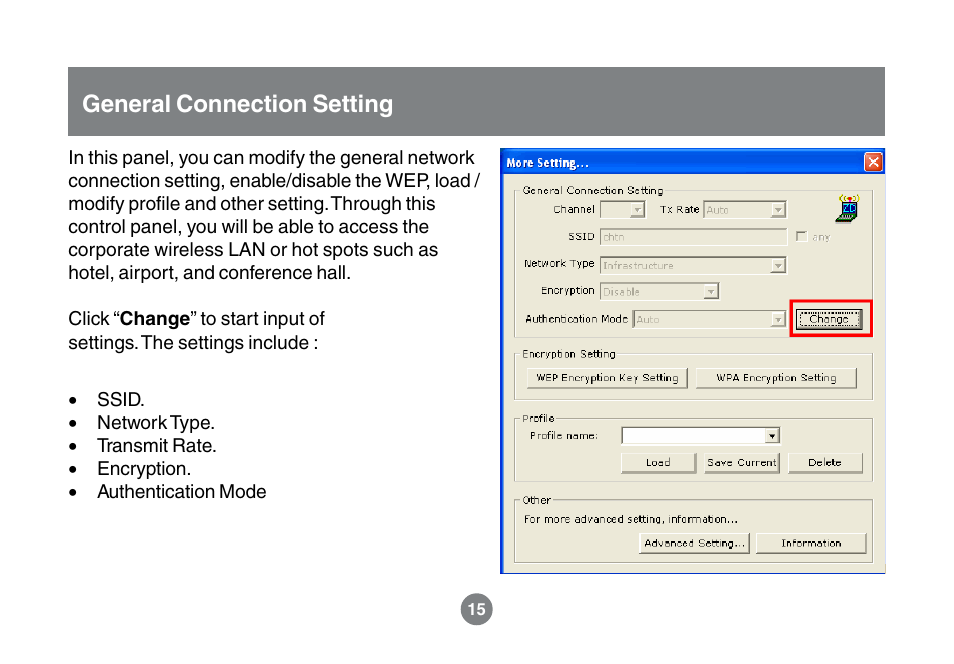The image size is (954, 664).
Task: Open Advanced Setting...
Action: click(694, 543)
